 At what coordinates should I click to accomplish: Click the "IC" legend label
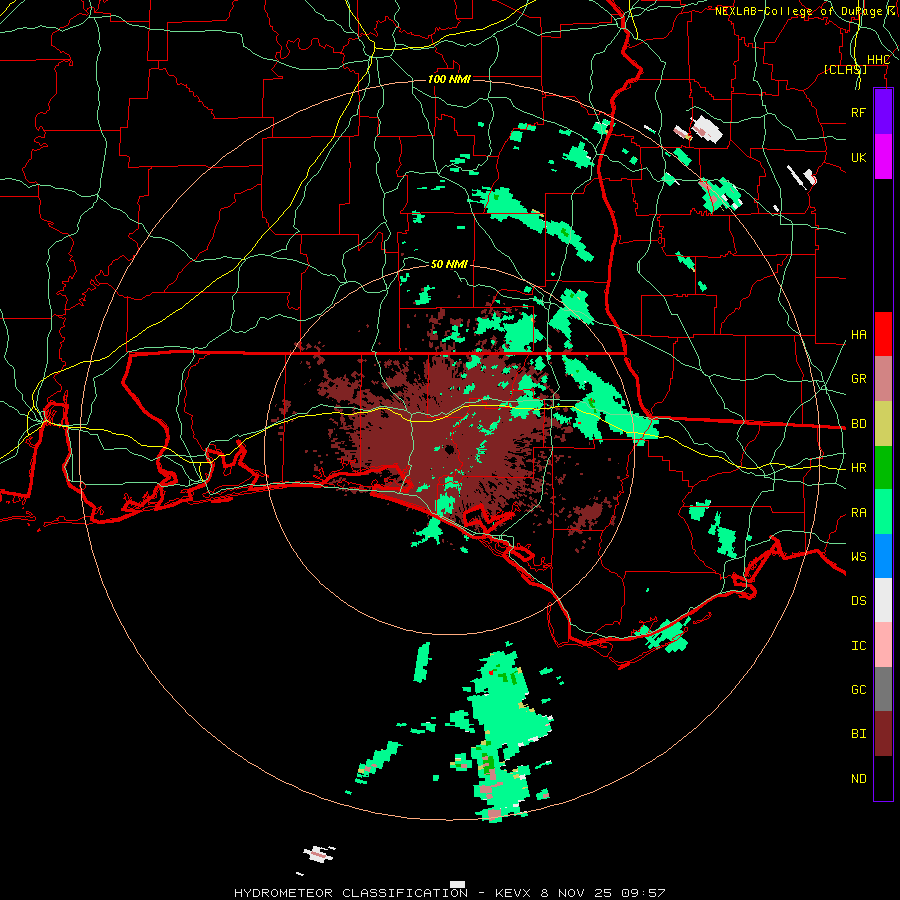[858, 646]
